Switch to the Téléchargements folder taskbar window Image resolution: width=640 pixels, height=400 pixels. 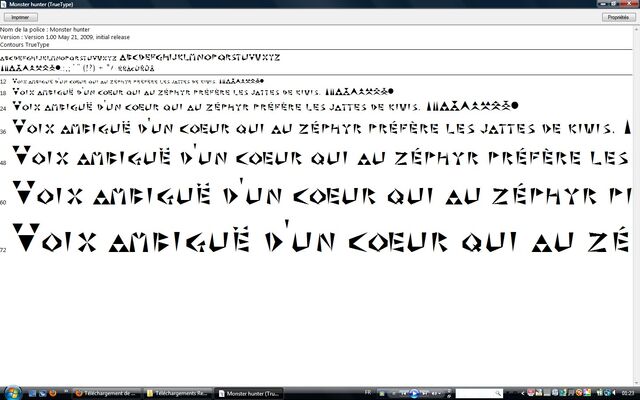click(x=178, y=393)
